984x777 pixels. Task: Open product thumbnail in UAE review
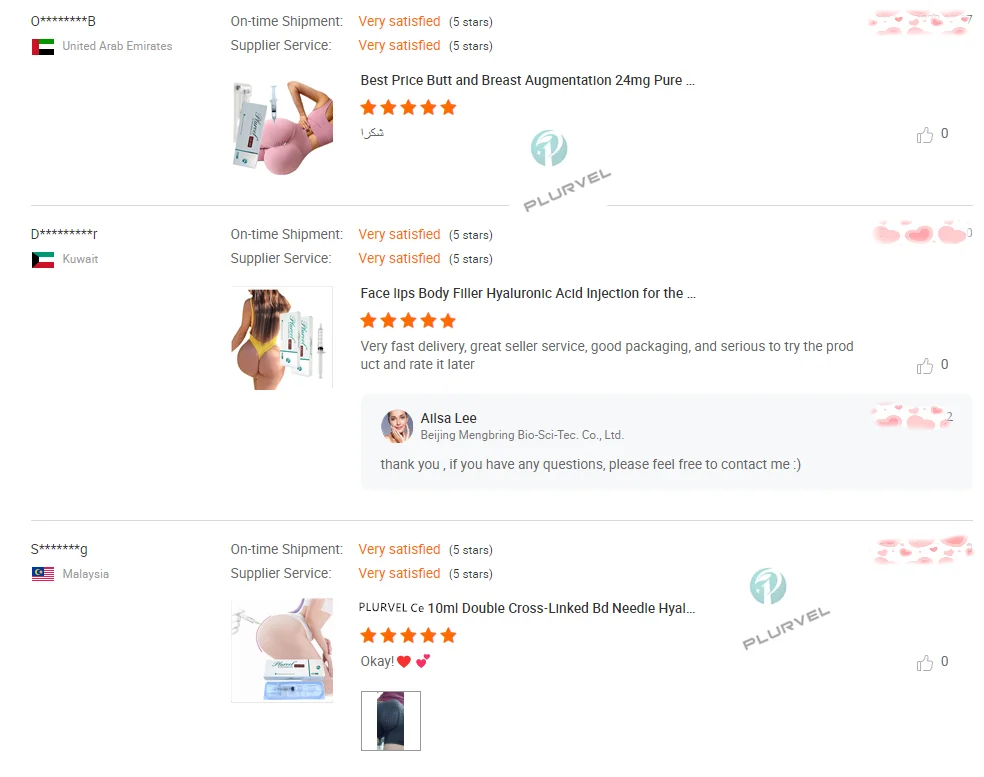coord(282,128)
